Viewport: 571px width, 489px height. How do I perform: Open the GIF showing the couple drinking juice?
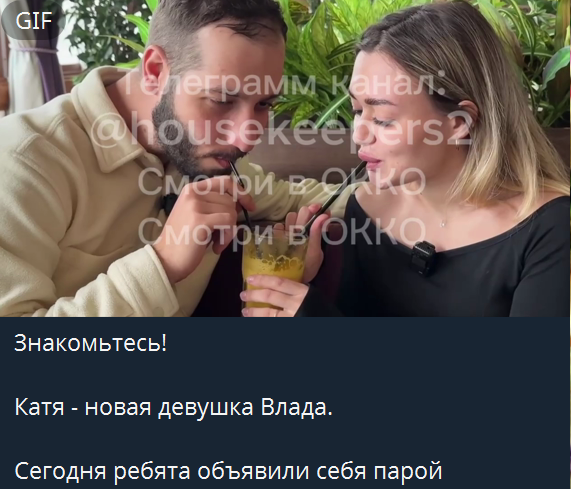click(x=285, y=158)
